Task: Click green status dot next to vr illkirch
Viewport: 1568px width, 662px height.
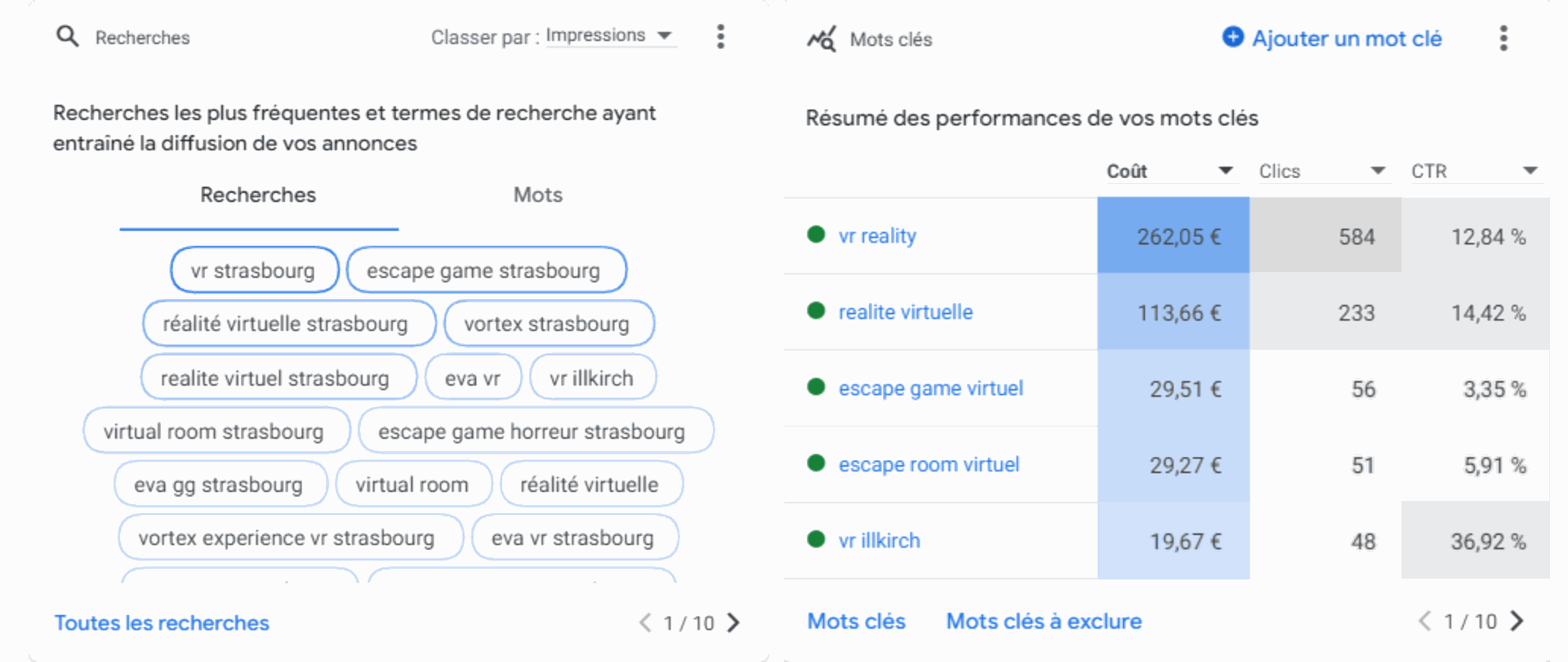Action: [816, 539]
